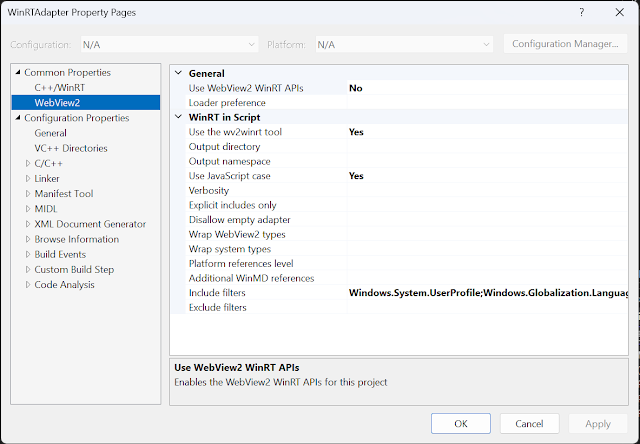This screenshot has height=444, width=640.
Task: Expand XML Document Generator node arrow
Action: 28,224
